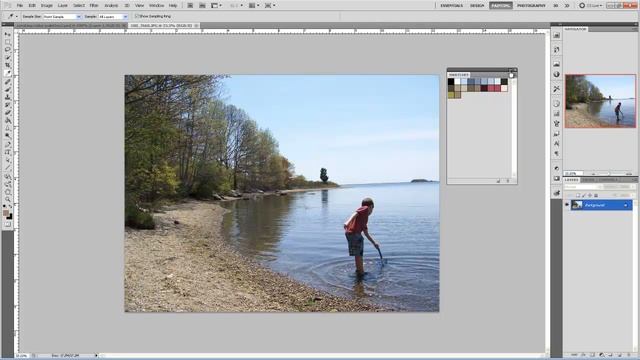
Task: Select the Background layer row
Action: coord(601,205)
